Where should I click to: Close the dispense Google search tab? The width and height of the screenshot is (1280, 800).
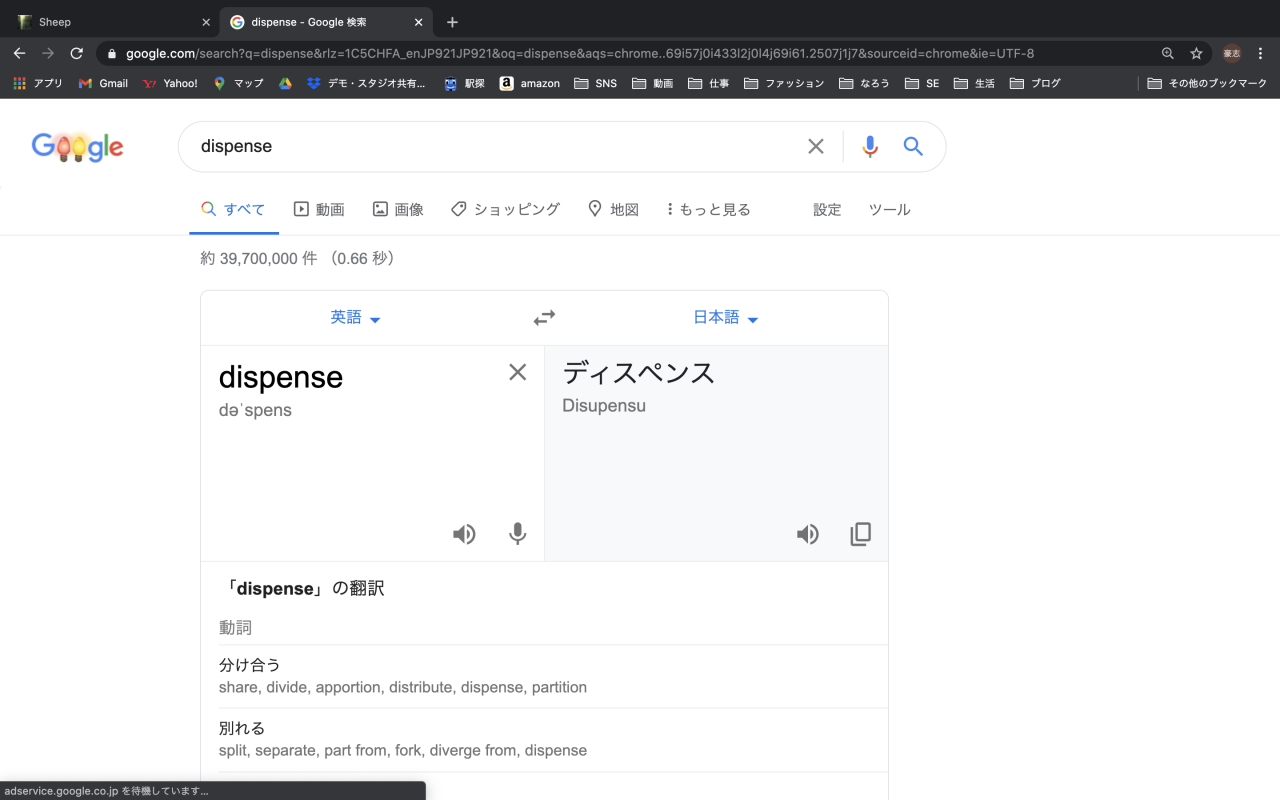click(417, 22)
